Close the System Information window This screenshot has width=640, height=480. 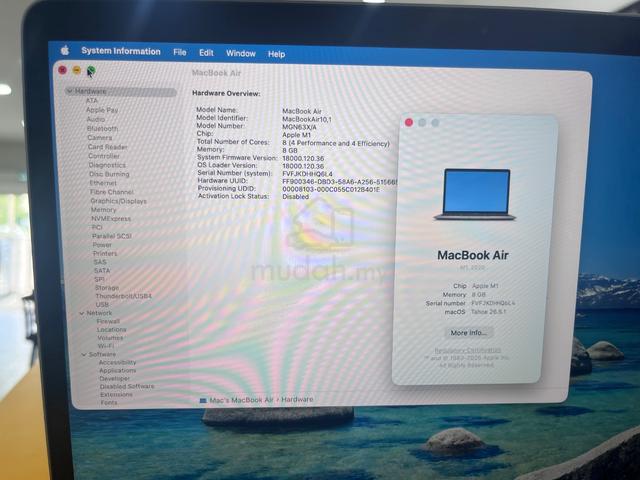[62, 70]
